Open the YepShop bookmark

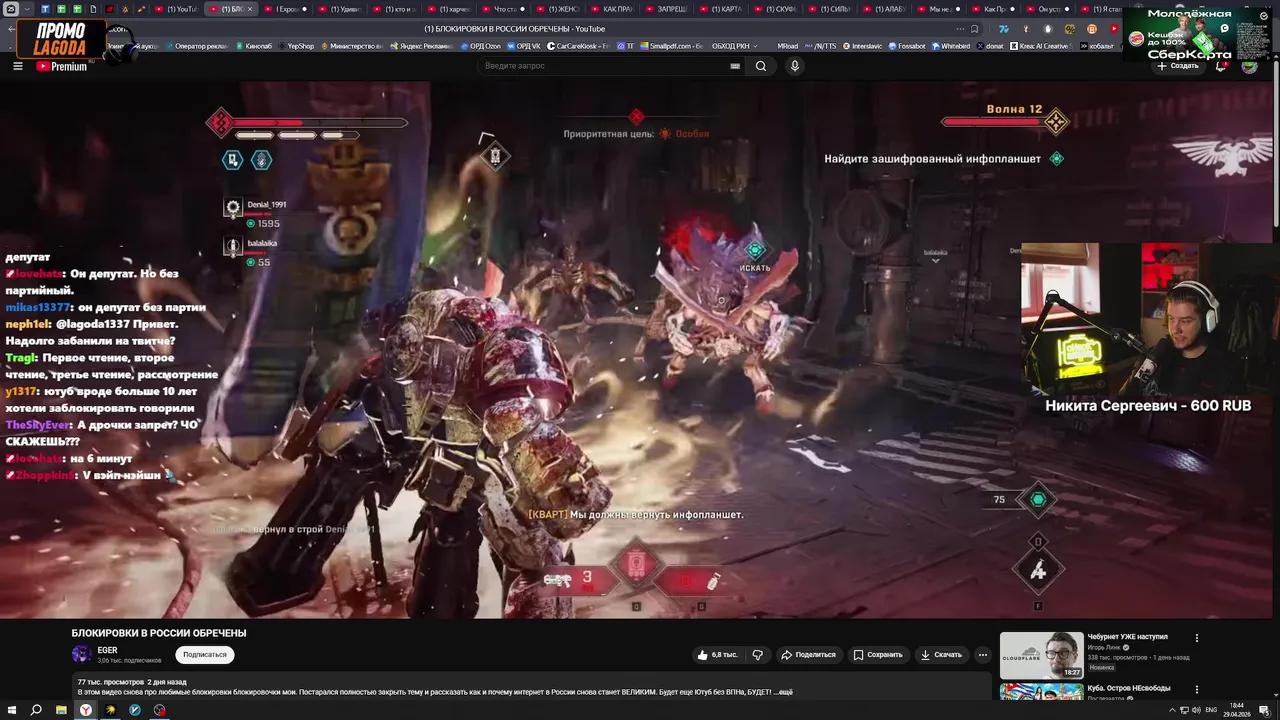coord(295,46)
